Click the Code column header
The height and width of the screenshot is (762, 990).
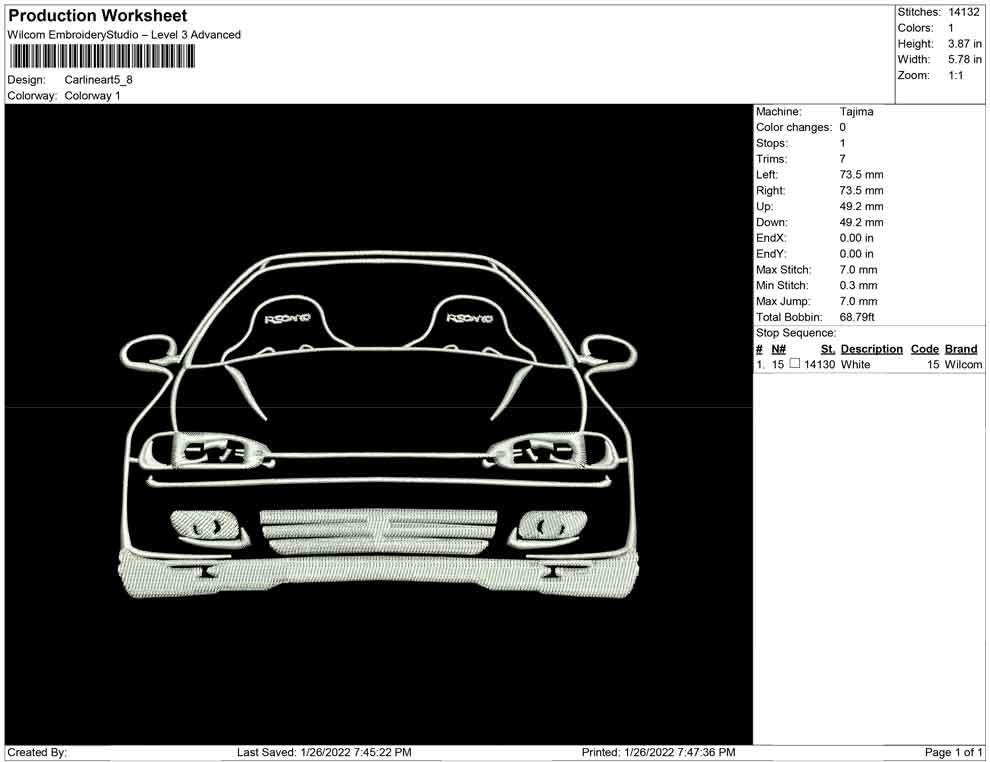[x=924, y=349]
